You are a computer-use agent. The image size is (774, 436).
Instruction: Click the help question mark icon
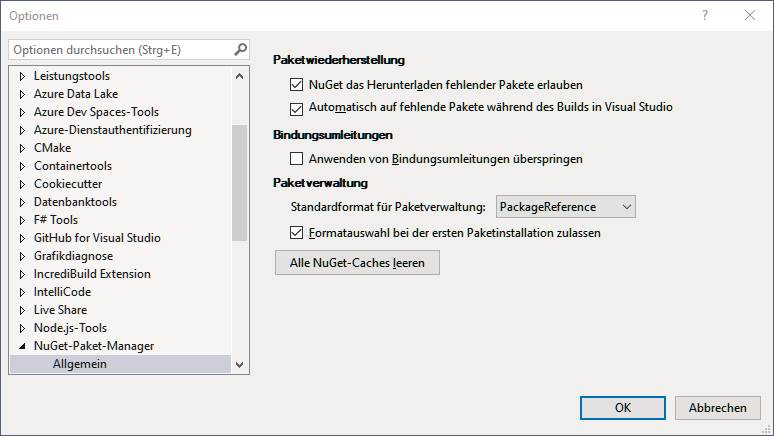(x=705, y=15)
